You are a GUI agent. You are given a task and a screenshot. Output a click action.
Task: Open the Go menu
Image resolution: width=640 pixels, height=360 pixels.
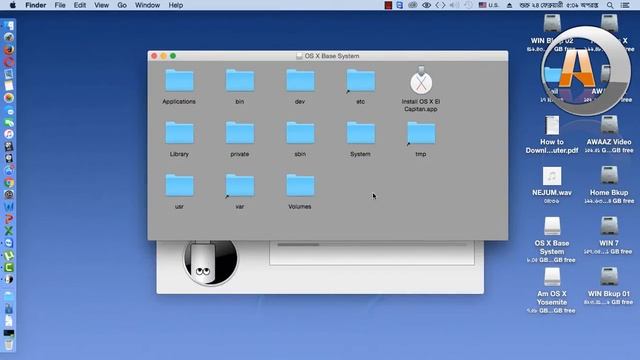pos(122,5)
